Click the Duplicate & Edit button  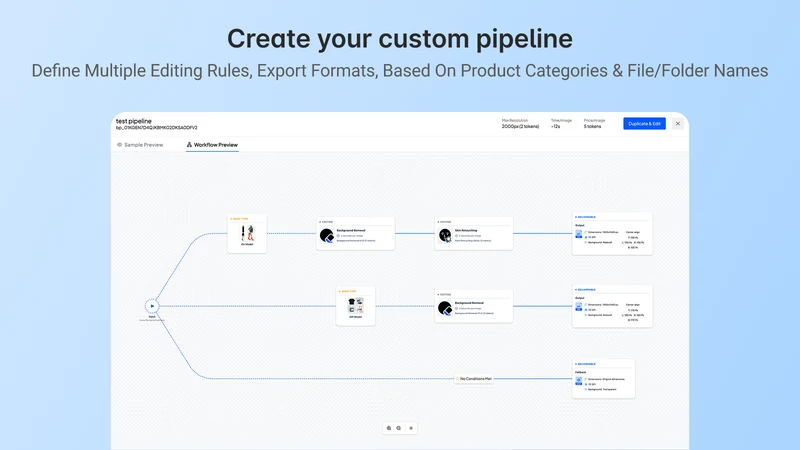644,123
